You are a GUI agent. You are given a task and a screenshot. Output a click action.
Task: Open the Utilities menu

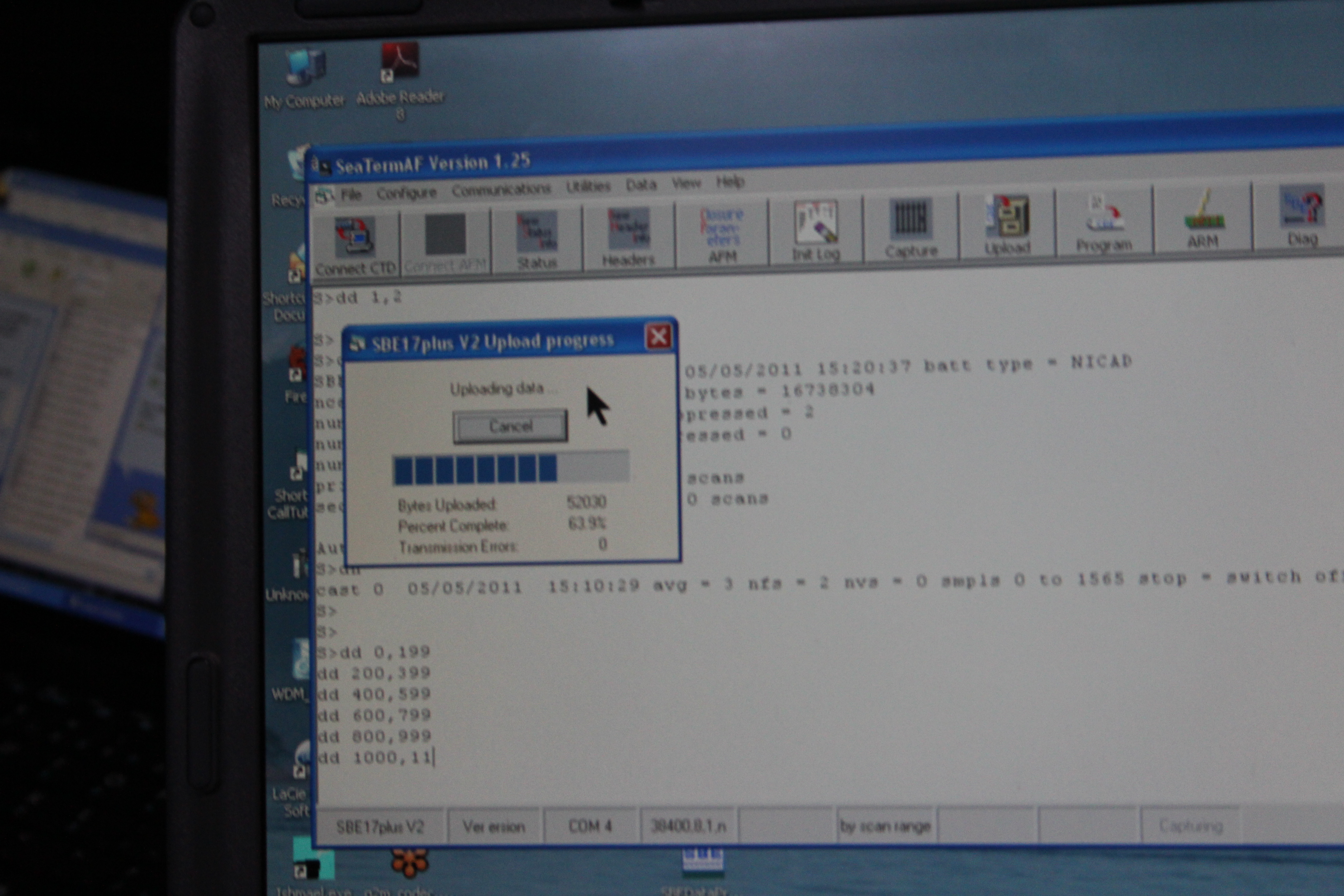588,187
